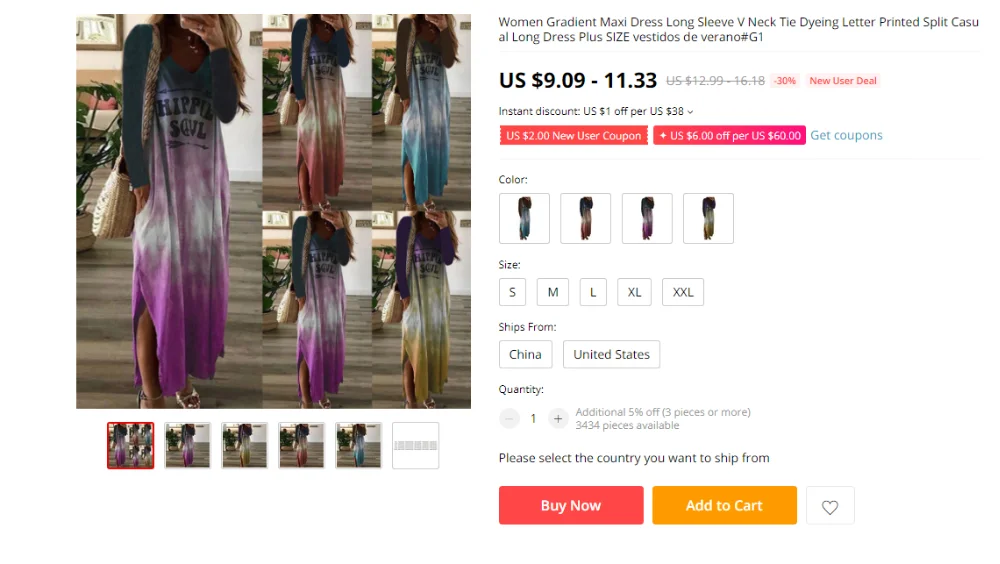View the purple dress thumbnail image
This screenshot has width=1000, height=564.
pyautogui.click(x=188, y=445)
